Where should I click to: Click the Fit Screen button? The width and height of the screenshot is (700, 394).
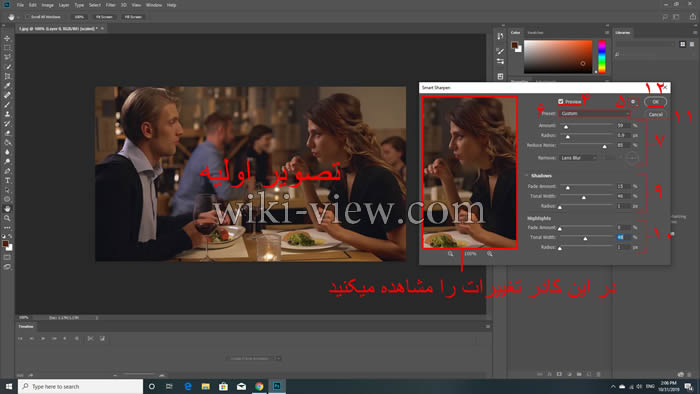pos(104,17)
